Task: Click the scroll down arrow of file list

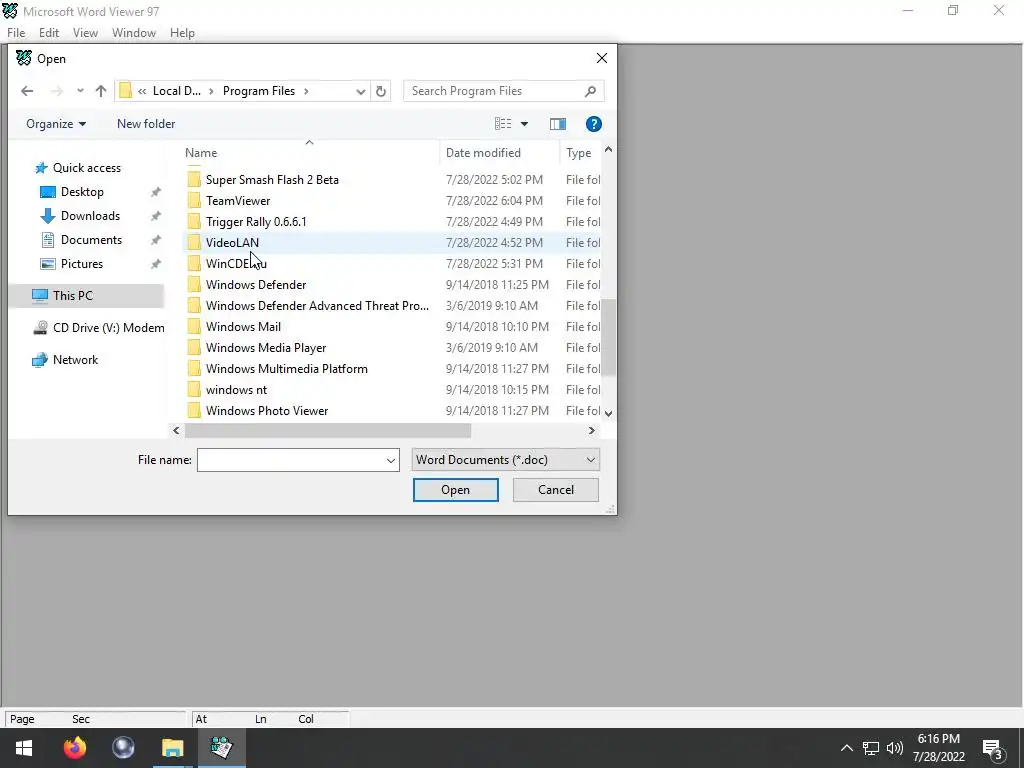Action: point(608,413)
